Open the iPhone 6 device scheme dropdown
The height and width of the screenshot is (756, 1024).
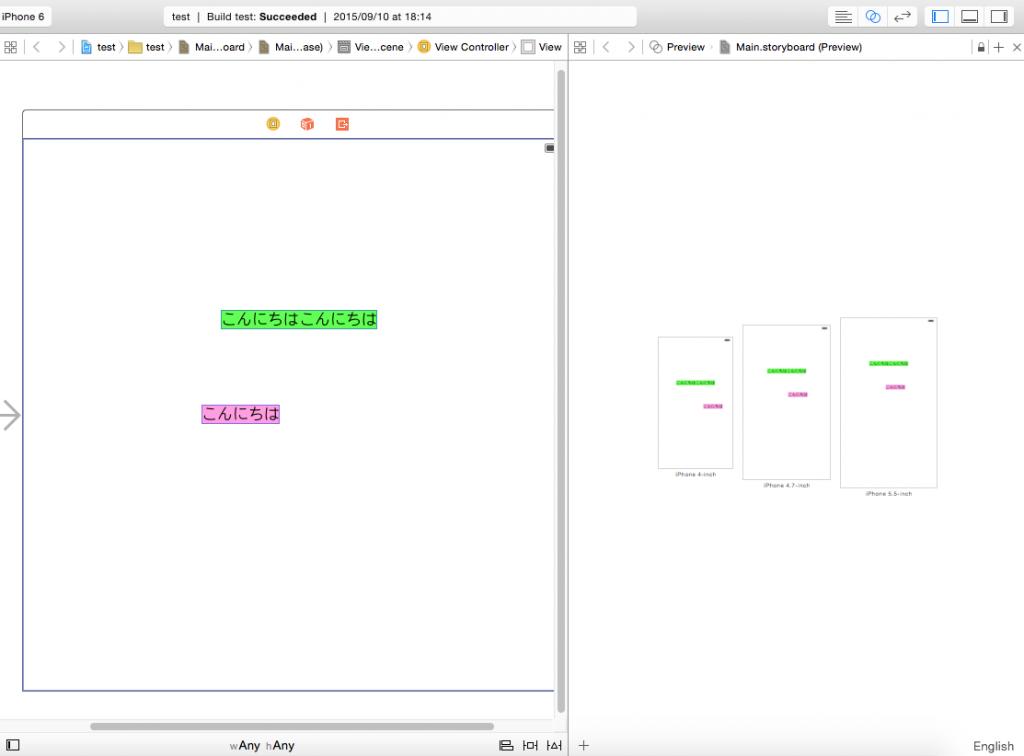tap(24, 17)
